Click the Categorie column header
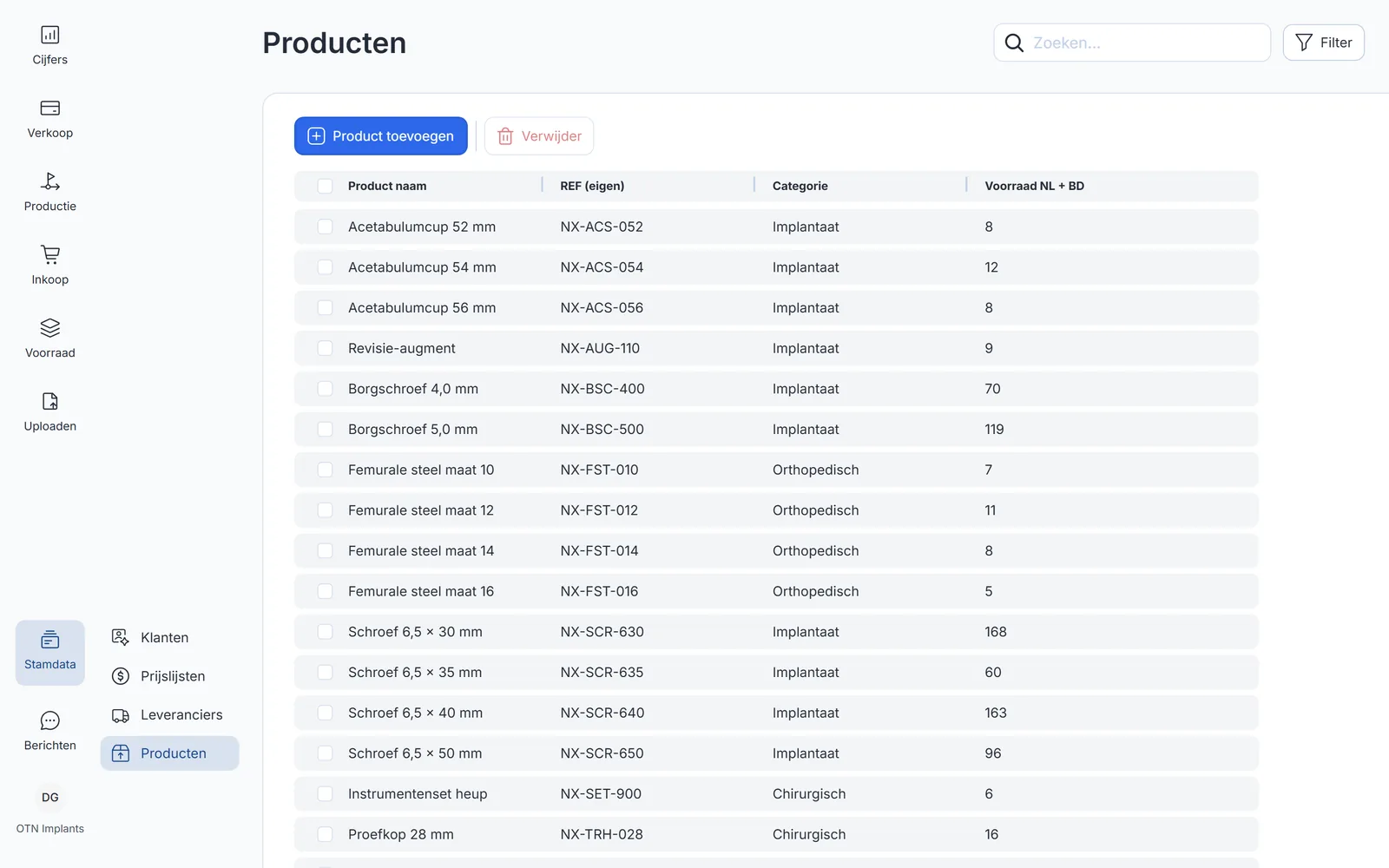This screenshot has height=868, width=1389. pos(800,186)
